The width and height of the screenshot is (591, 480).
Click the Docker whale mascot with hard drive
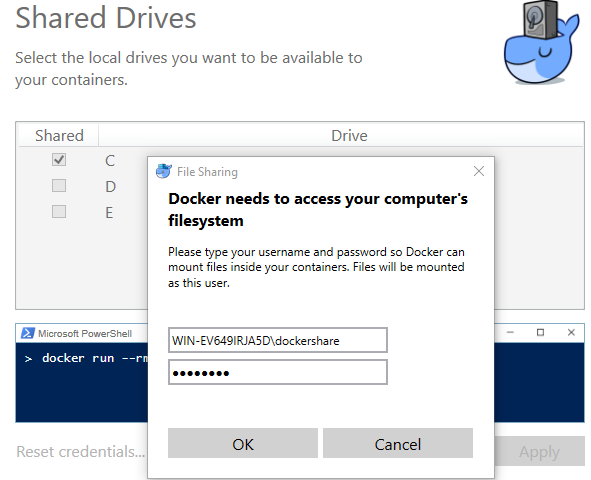tap(541, 42)
